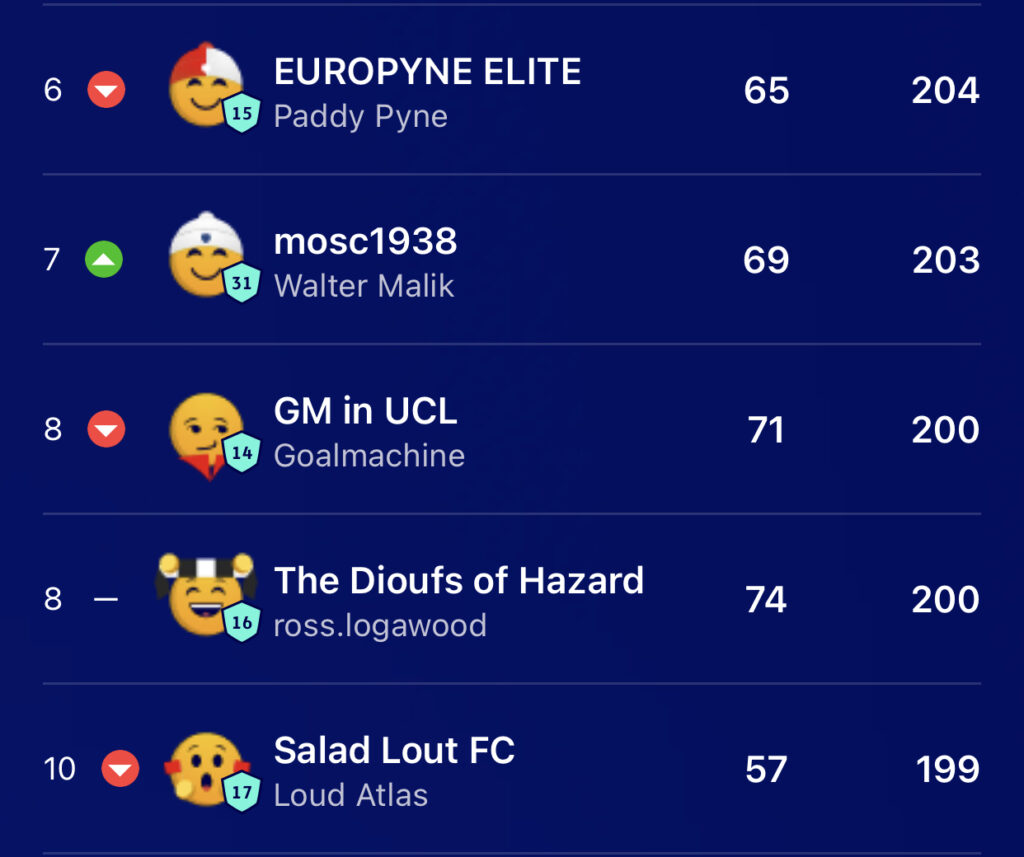This screenshot has height=857, width=1024.
Task: Select manager name Loud Atlas
Action: [351, 795]
